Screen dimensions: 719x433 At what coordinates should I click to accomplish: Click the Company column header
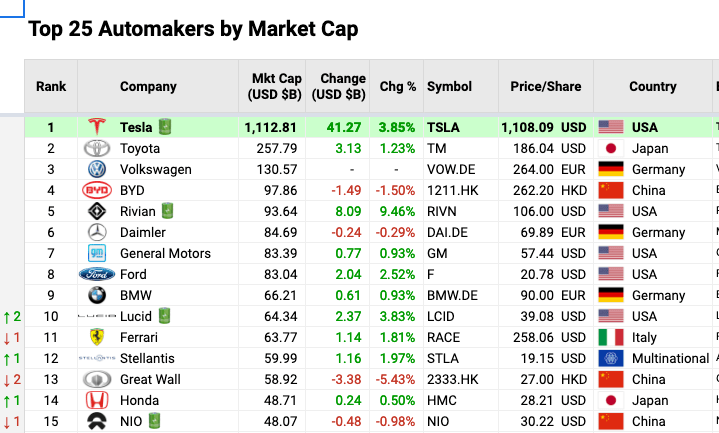click(148, 87)
